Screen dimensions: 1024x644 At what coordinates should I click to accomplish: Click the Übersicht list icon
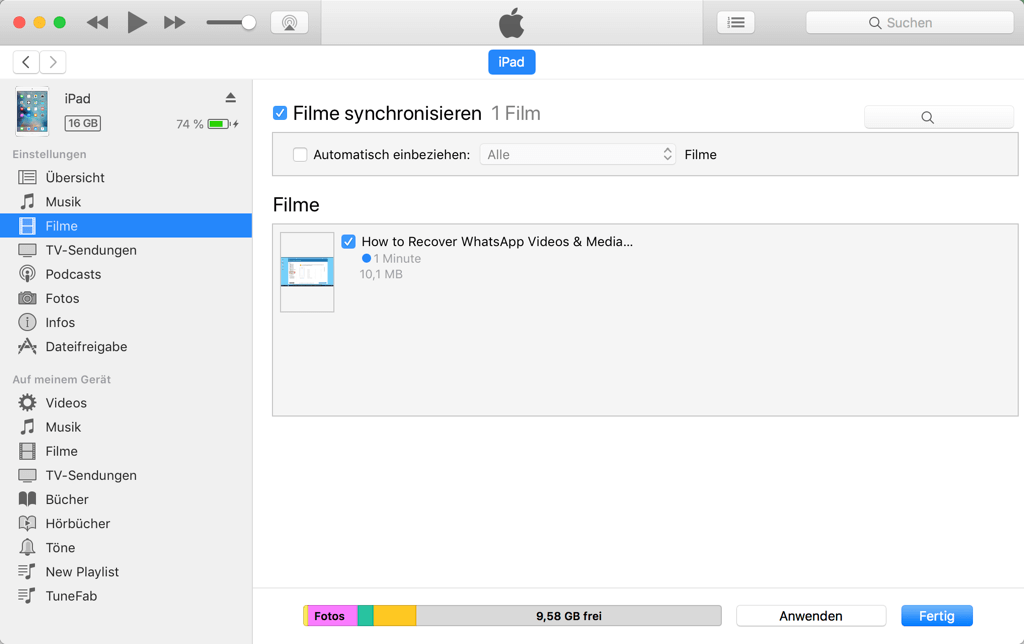tap(27, 178)
